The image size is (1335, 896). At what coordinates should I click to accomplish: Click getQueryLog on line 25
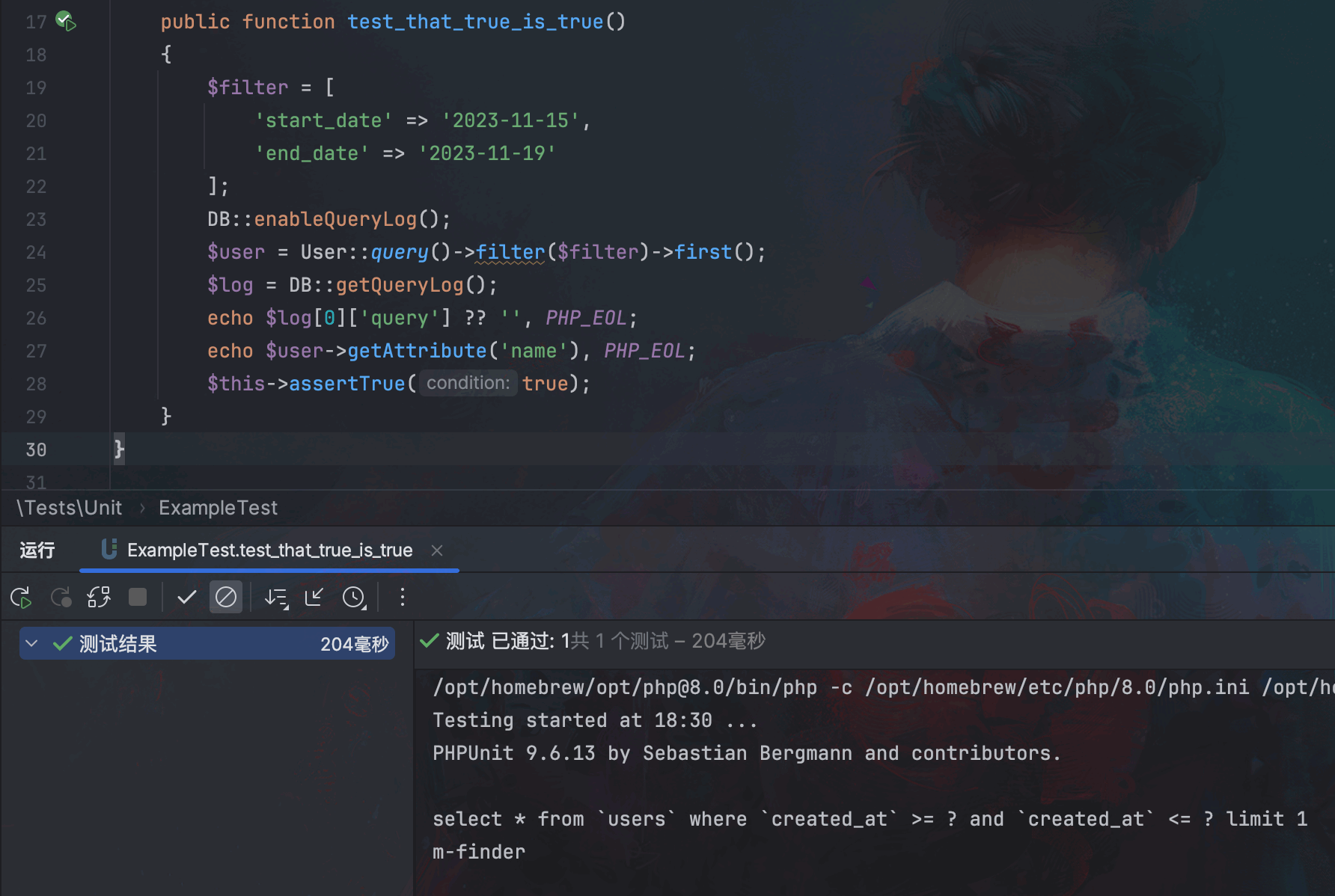point(400,285)
